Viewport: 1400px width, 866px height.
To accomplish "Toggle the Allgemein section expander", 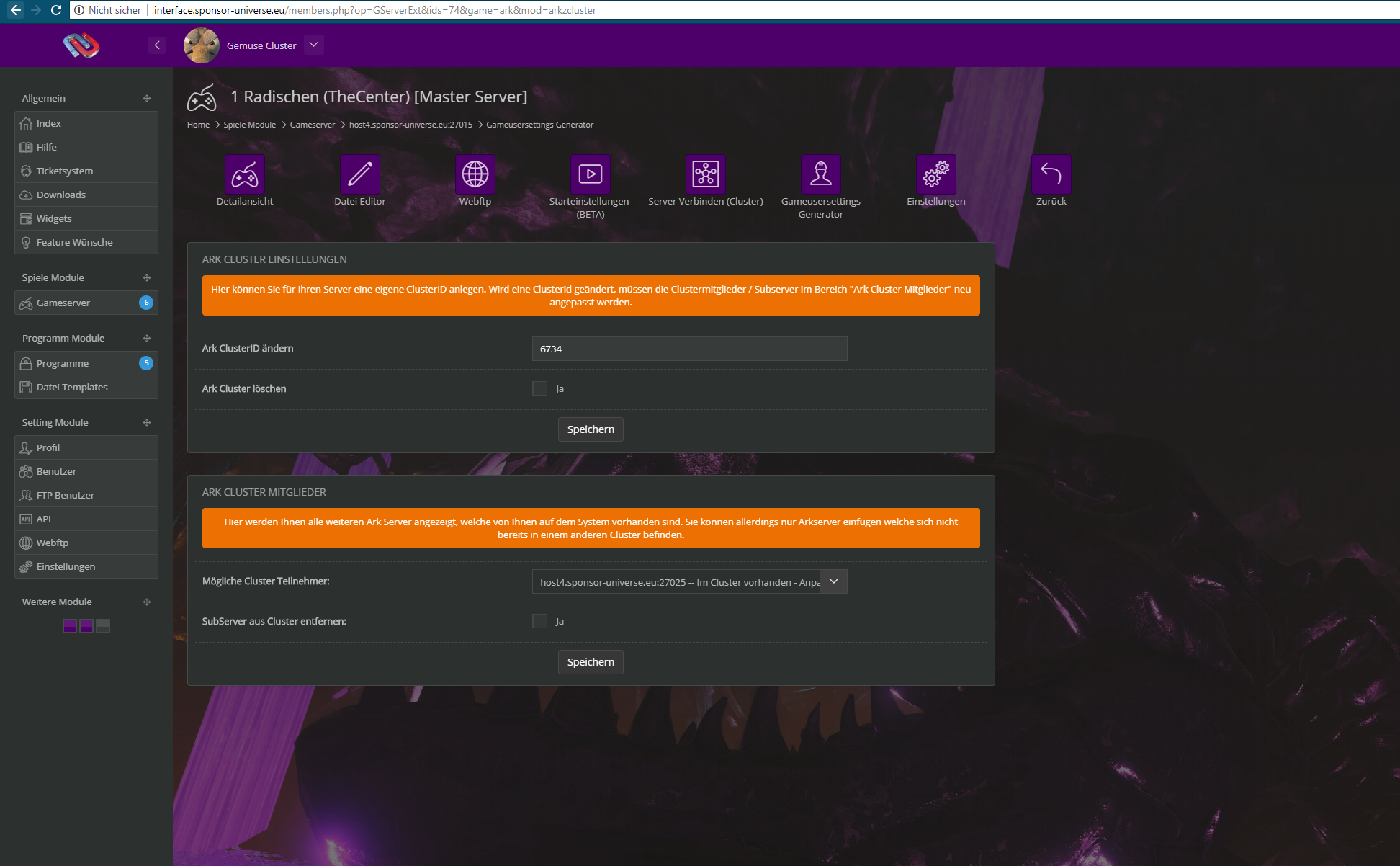I will coord(147,98).
